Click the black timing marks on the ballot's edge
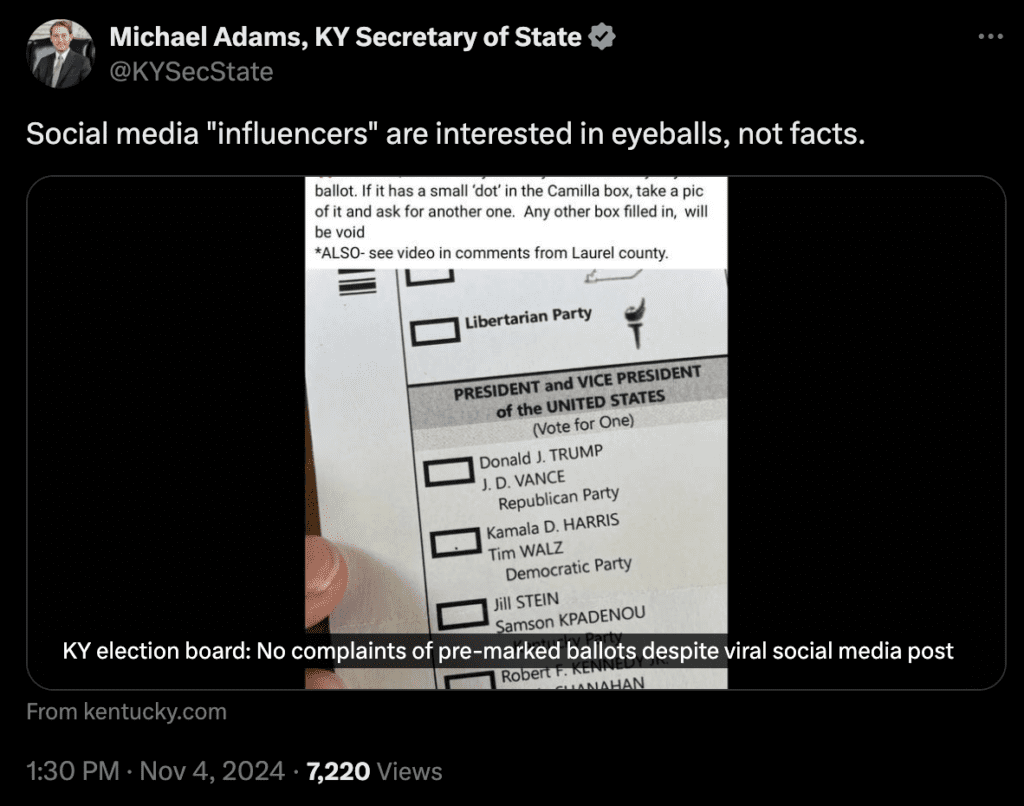1024x806 pixels. [352, 284]
